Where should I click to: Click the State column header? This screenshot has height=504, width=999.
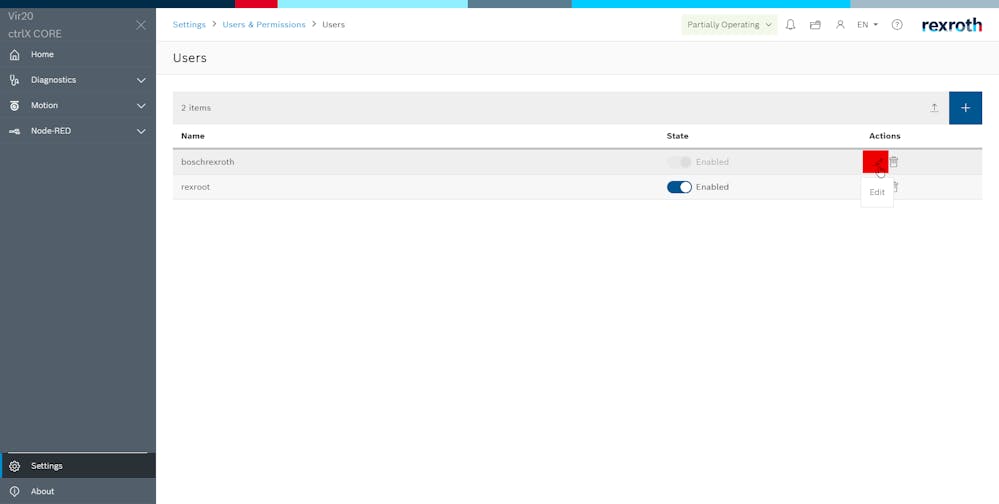tap(677, 136)
